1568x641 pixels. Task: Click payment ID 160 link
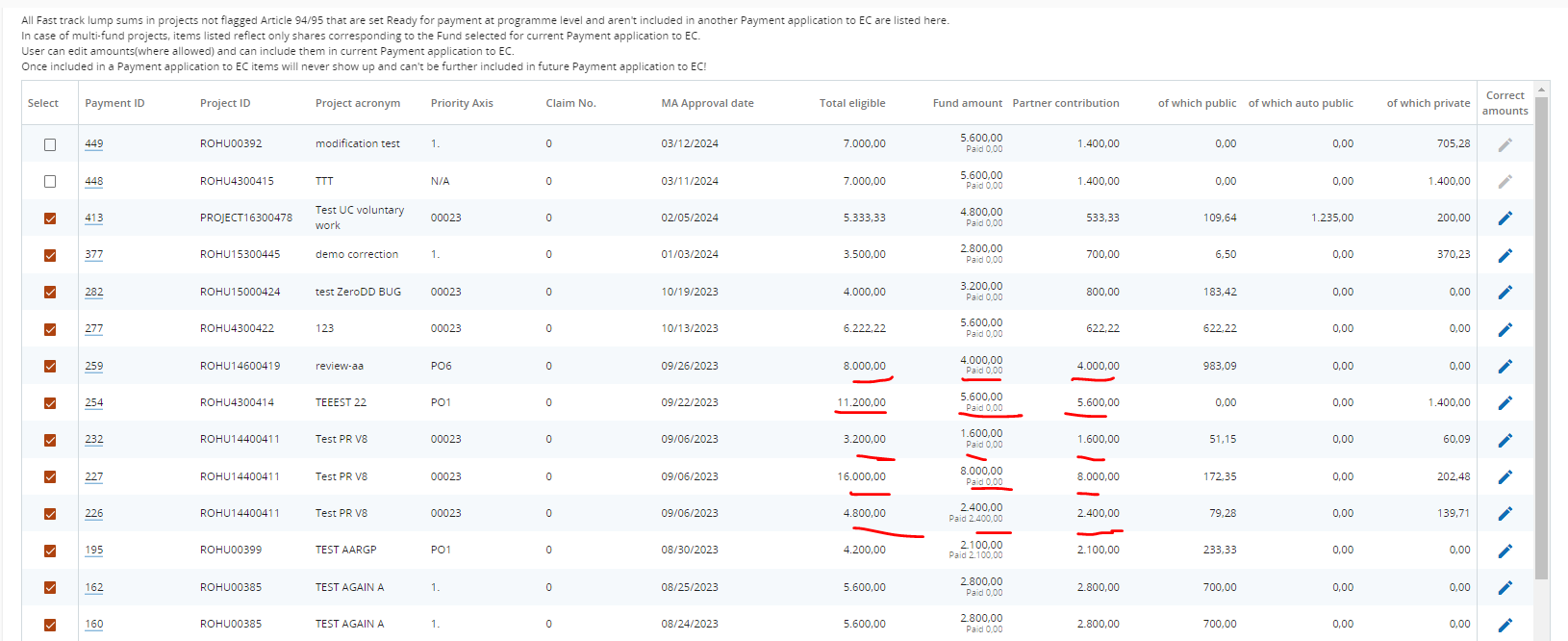(93, 625)
